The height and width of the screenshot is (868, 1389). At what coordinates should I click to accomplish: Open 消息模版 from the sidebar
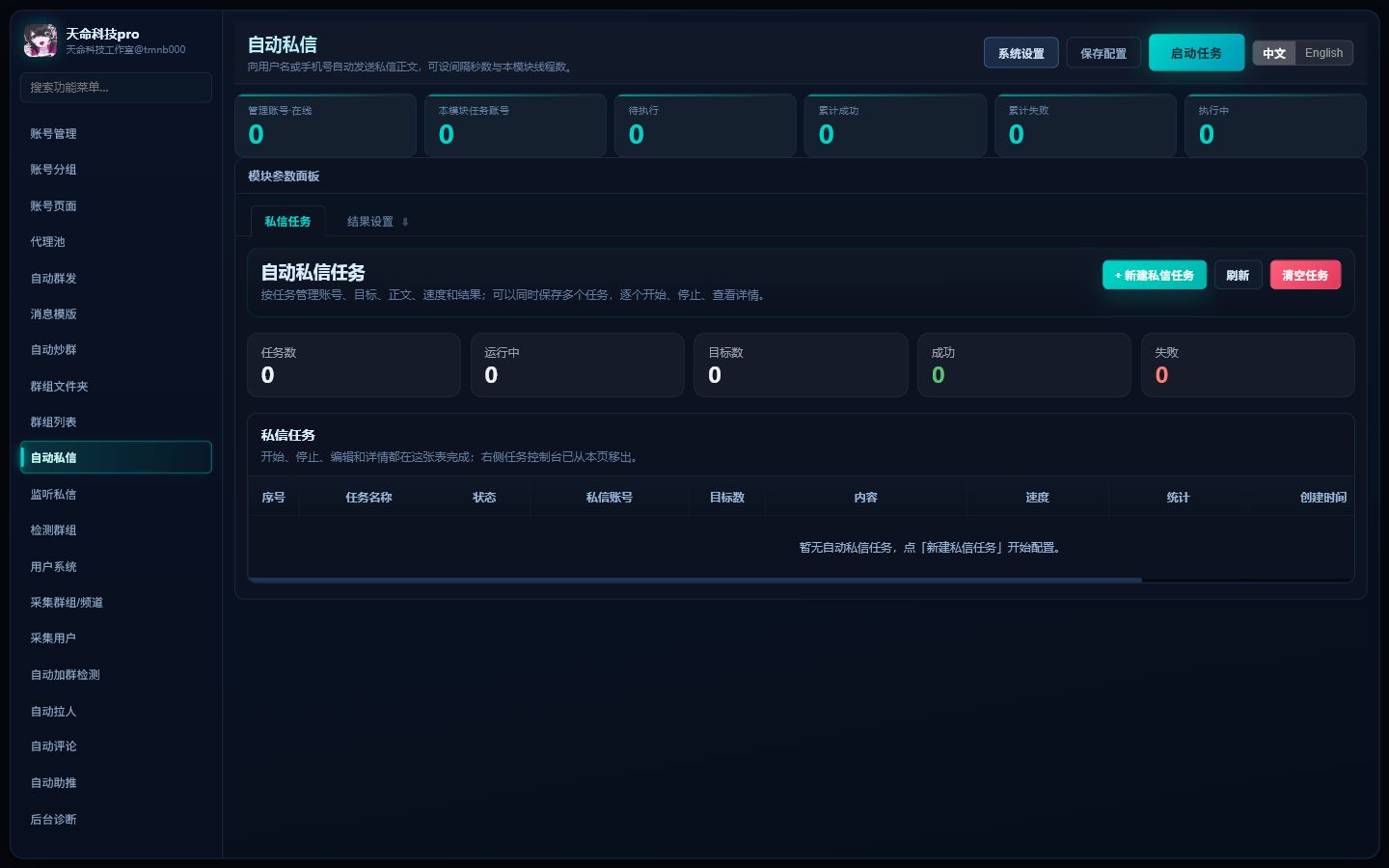pos(116,313)
